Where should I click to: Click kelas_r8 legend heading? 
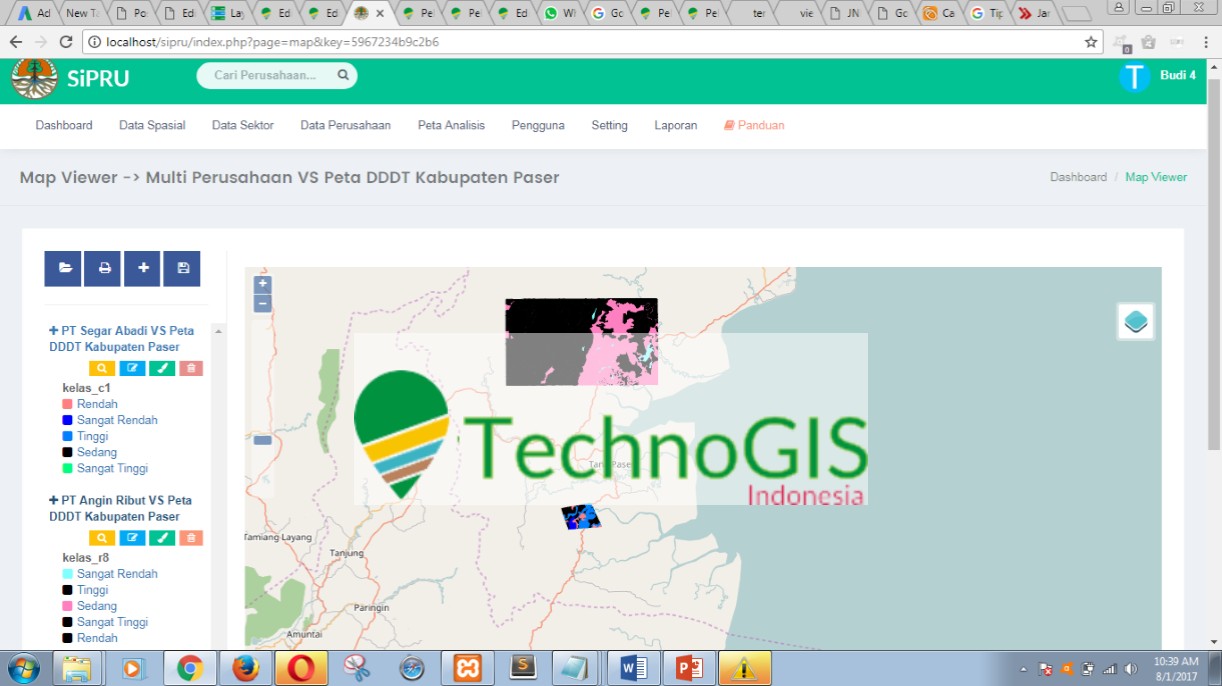click(86, 558)
